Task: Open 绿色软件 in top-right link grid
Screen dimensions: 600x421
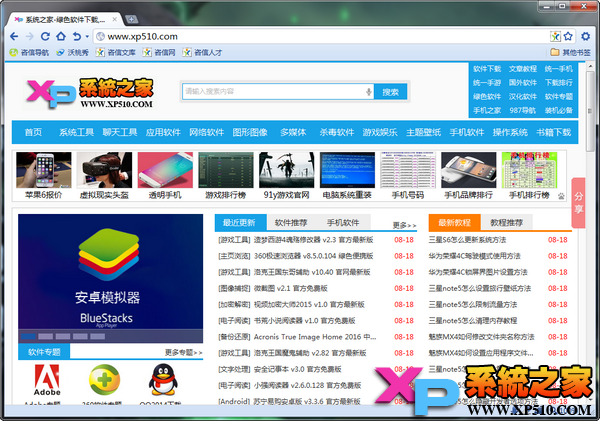Action: pos(487,96)
